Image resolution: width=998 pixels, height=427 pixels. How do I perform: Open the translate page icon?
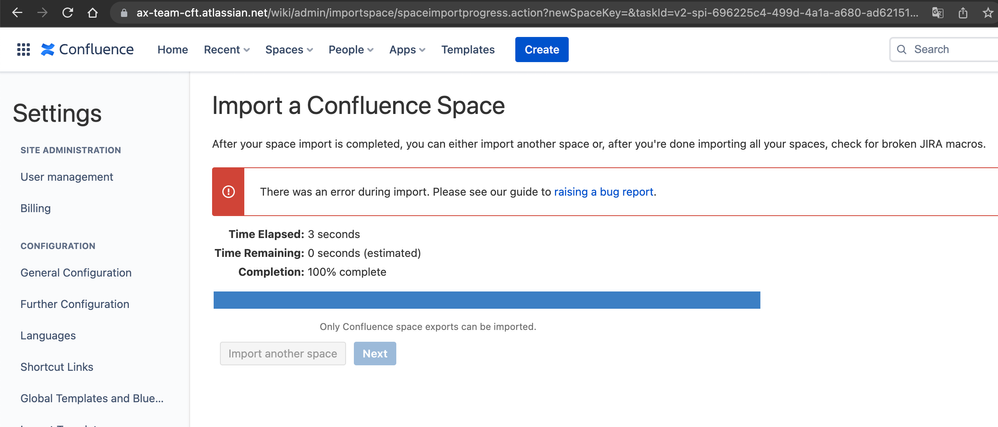[x=938, y=13]
